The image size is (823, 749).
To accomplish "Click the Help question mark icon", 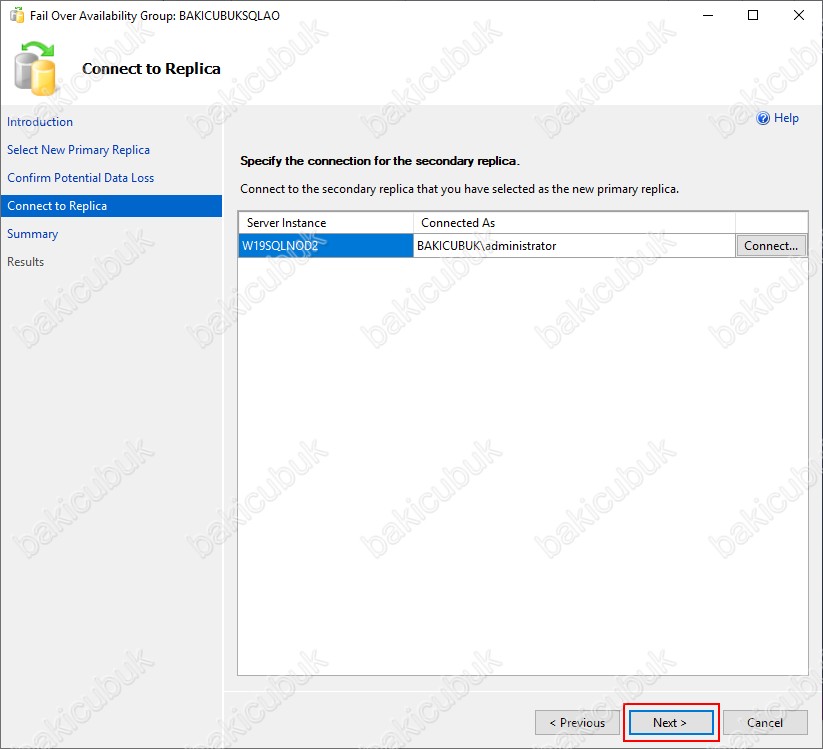I will [763, 118].
